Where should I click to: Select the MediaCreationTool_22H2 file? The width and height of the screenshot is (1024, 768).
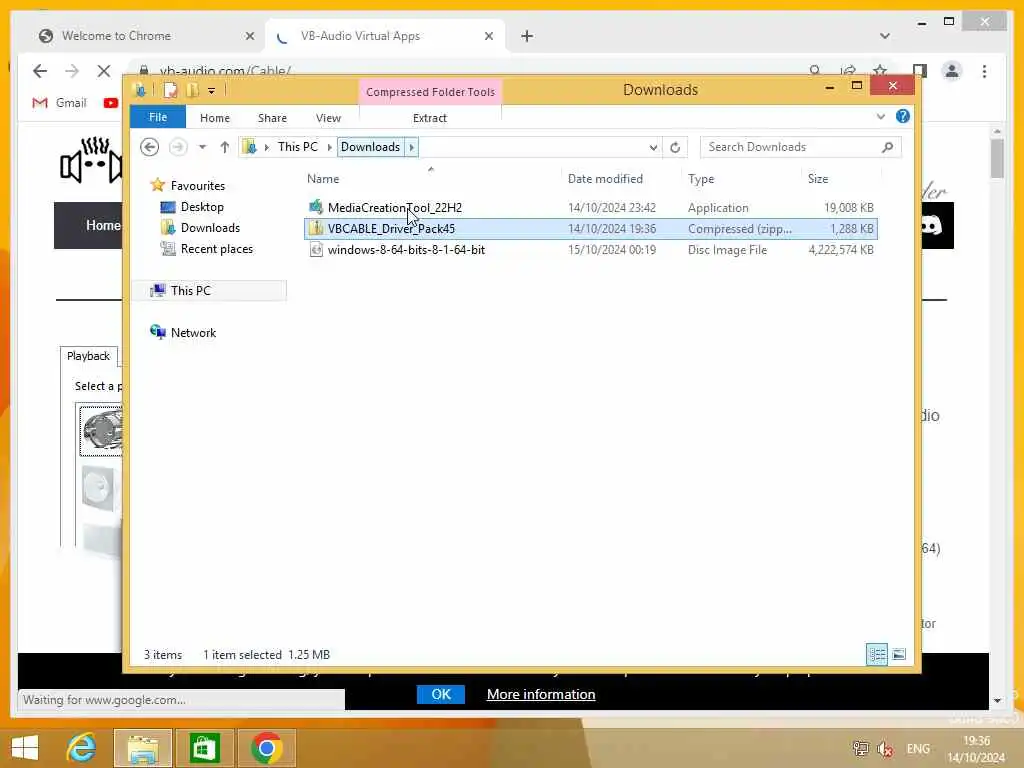click(590, 208)
